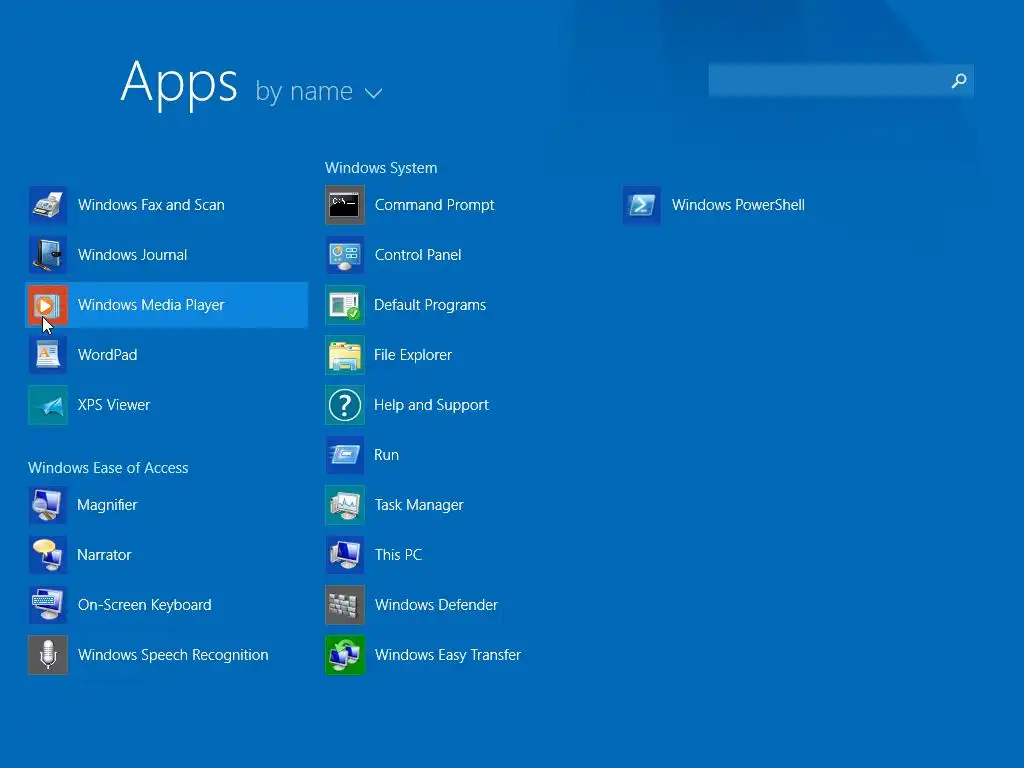Click the Windows Speech Recognition microphone icon
Screen dimensions: 1024x768
point(48,654)
